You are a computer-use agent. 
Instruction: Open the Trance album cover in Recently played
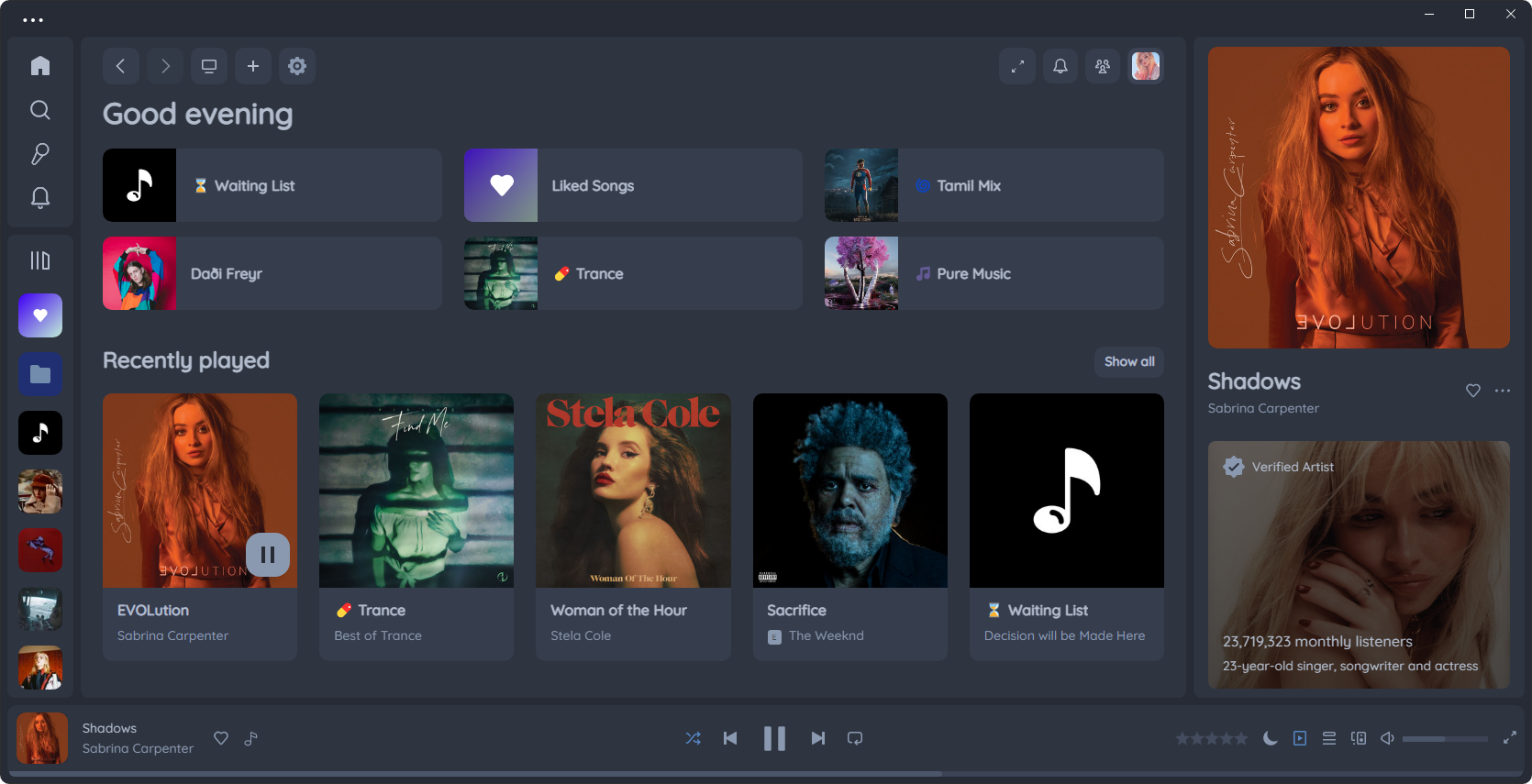pyautogui.click(x=416, y=491)
